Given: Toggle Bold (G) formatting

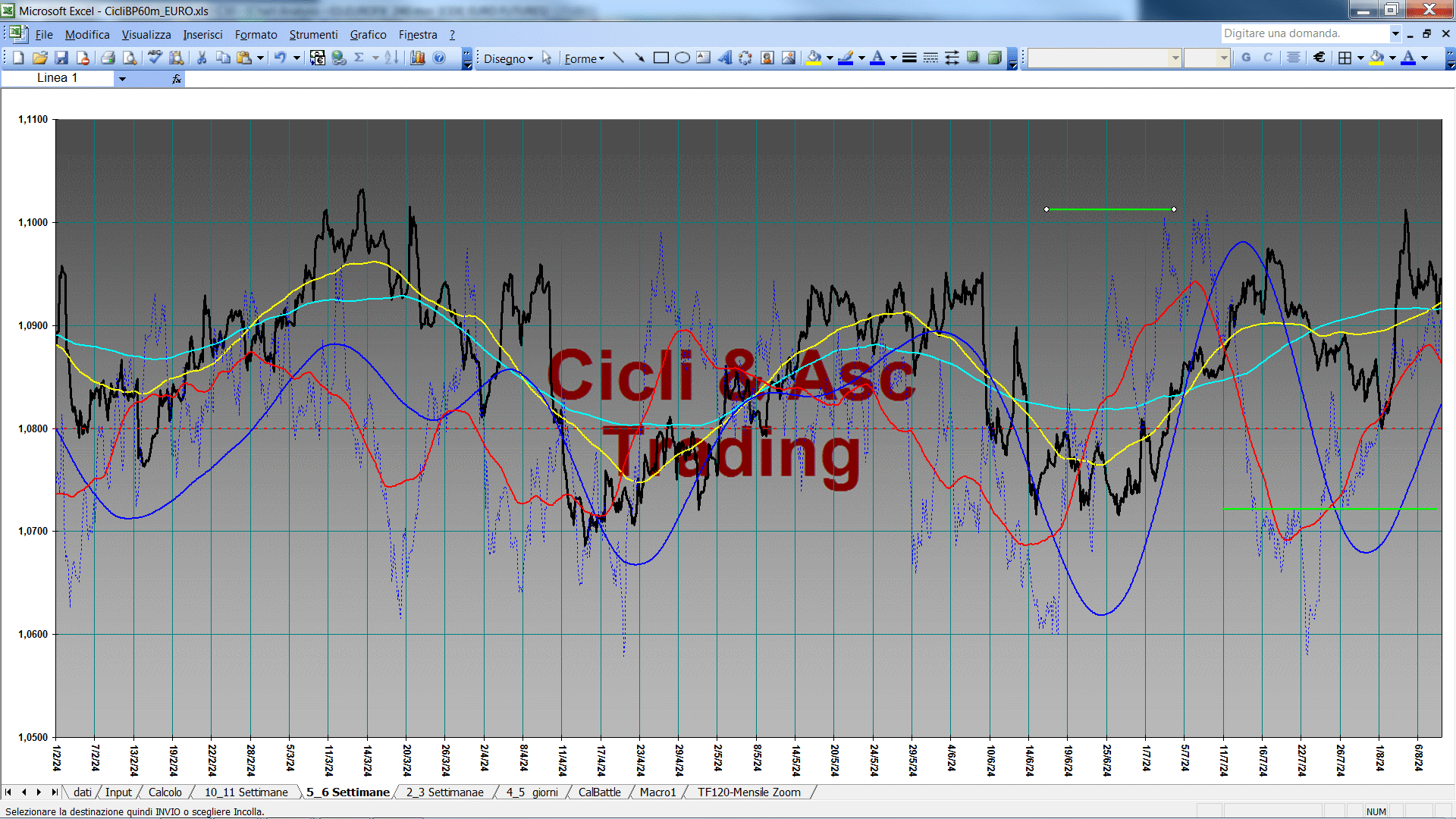Looking at the screenshot, I should click(x=1246, y=58).
